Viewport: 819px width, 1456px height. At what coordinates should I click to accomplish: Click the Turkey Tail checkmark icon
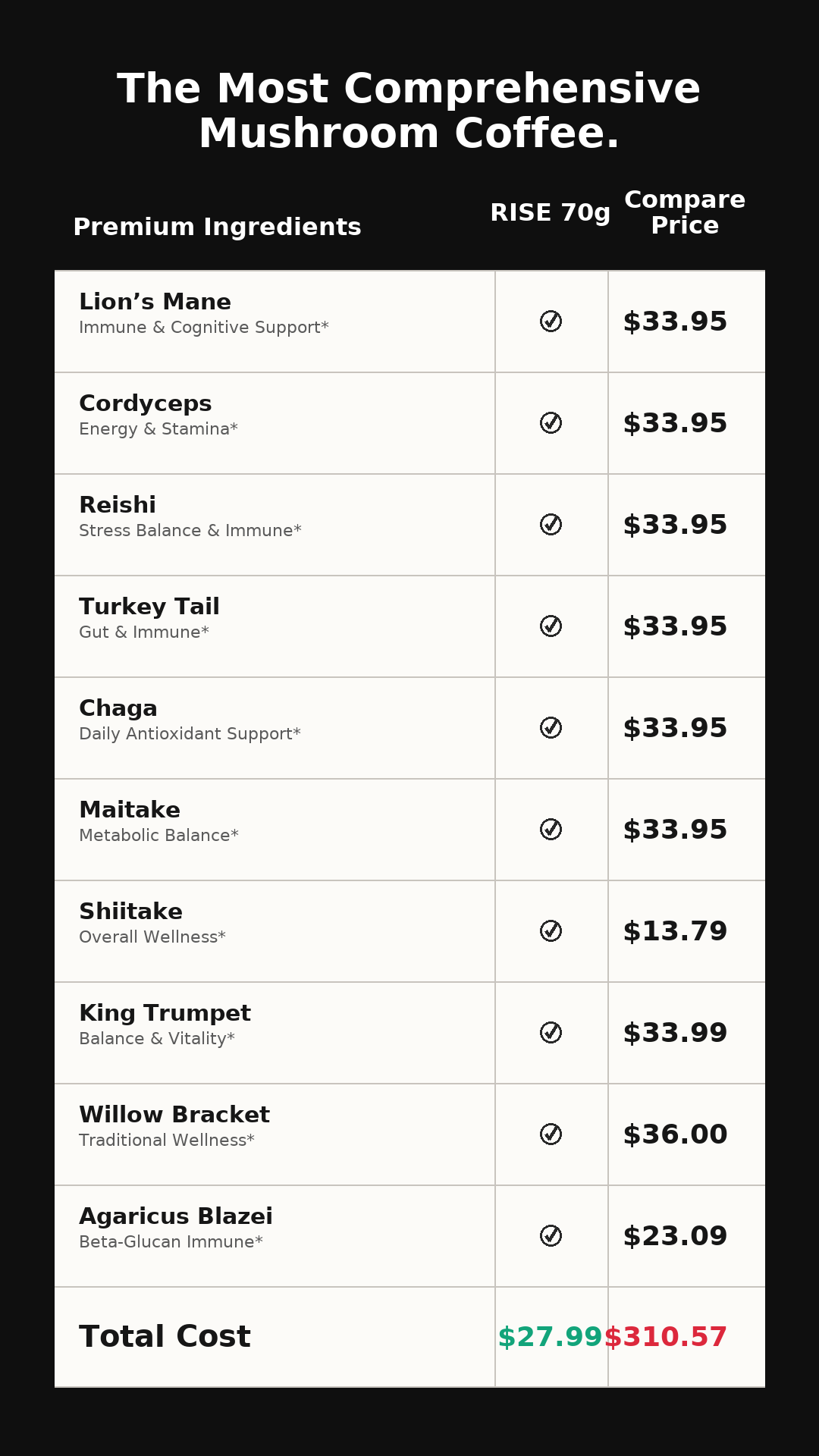click(x=551, y=626)
